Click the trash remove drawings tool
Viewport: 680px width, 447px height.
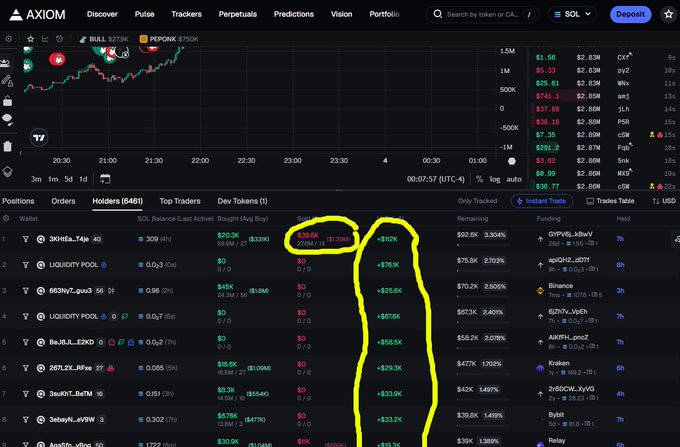[x=7, y=146]
